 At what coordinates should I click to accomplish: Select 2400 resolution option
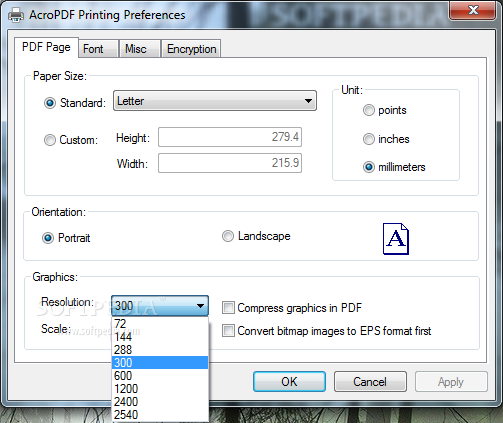point(160,402)
